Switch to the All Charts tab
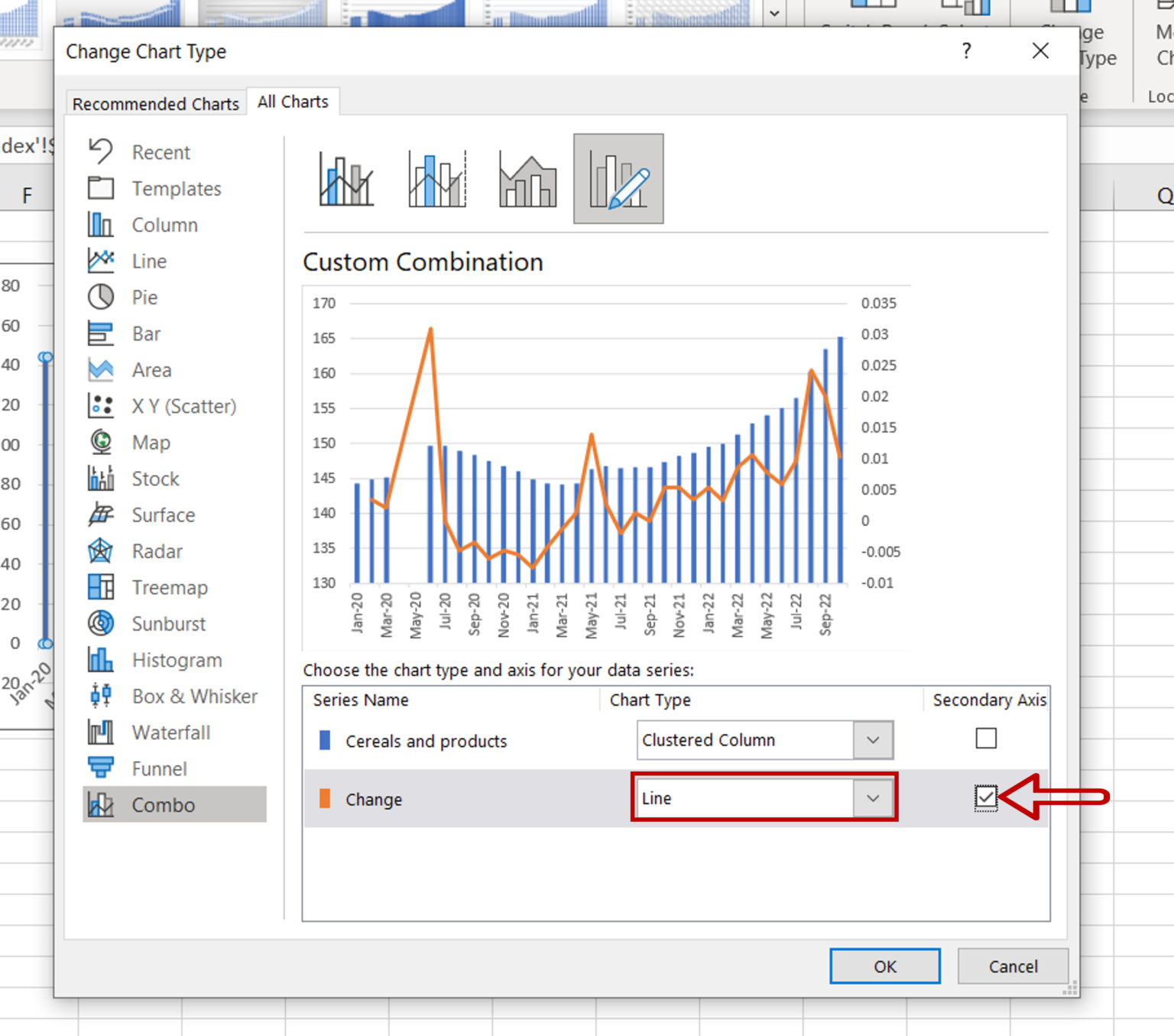1174x1036 pixels. coord(293,102)
